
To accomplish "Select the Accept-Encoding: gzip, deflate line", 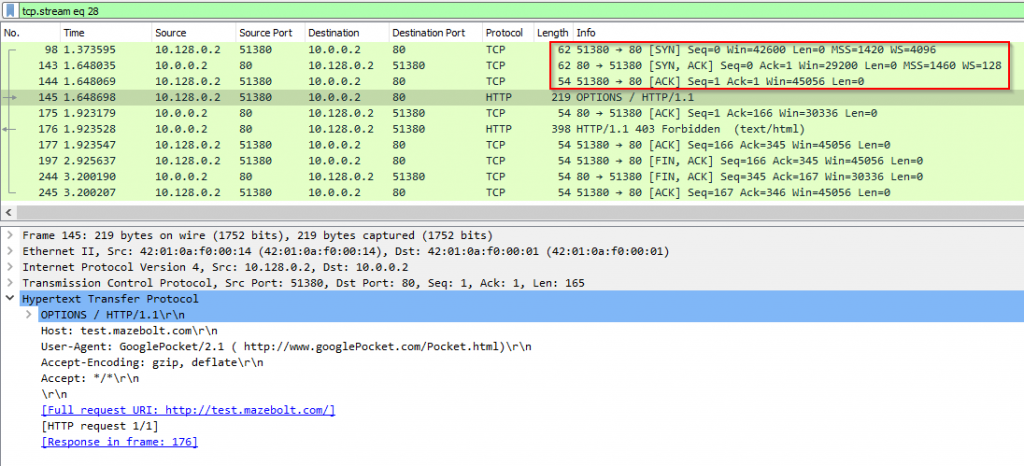I will coord(152,362).
